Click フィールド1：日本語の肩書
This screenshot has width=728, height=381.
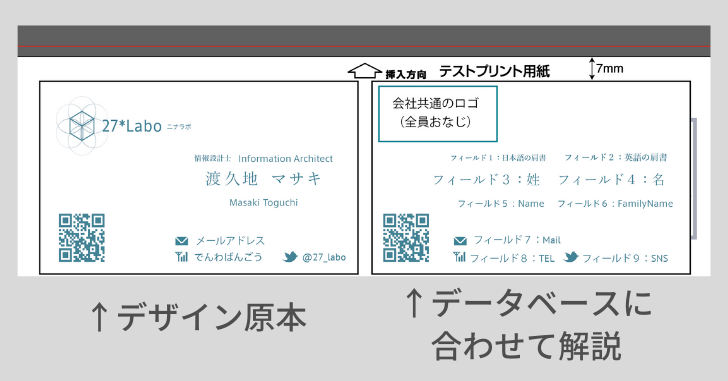pyautogui.click(x=498, y=158)
